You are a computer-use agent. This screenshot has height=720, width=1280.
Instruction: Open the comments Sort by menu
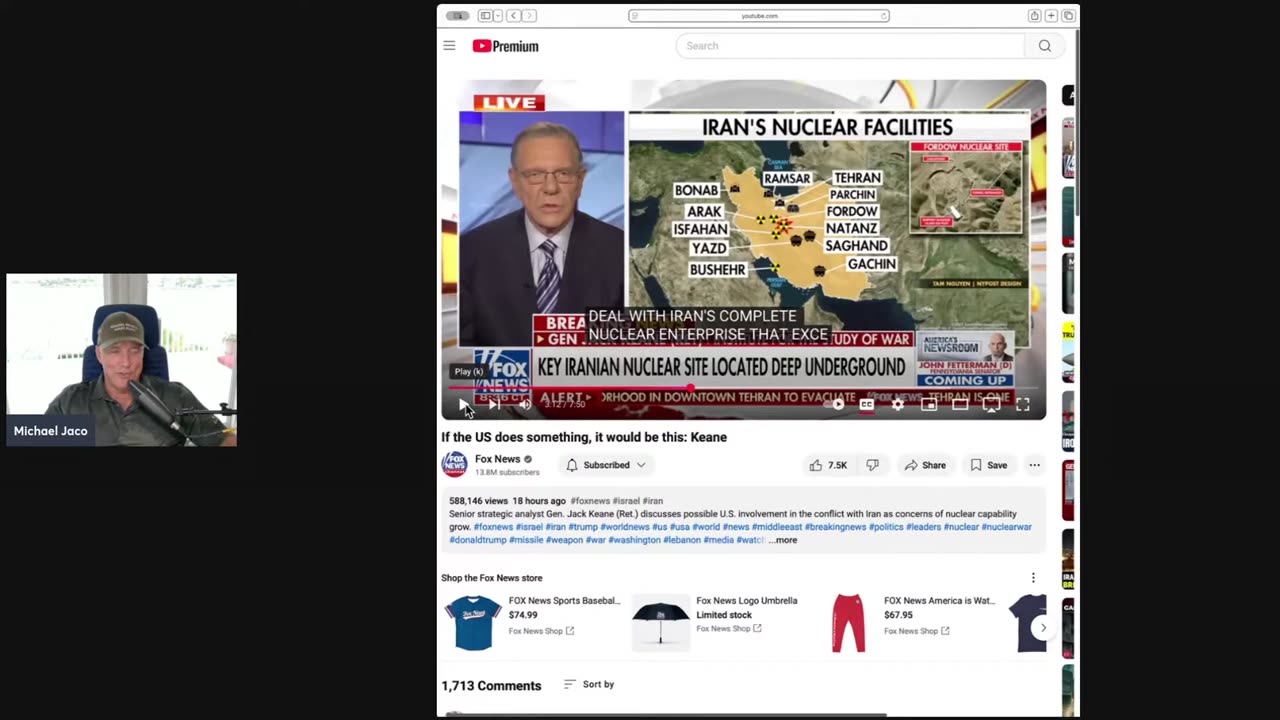588,684
